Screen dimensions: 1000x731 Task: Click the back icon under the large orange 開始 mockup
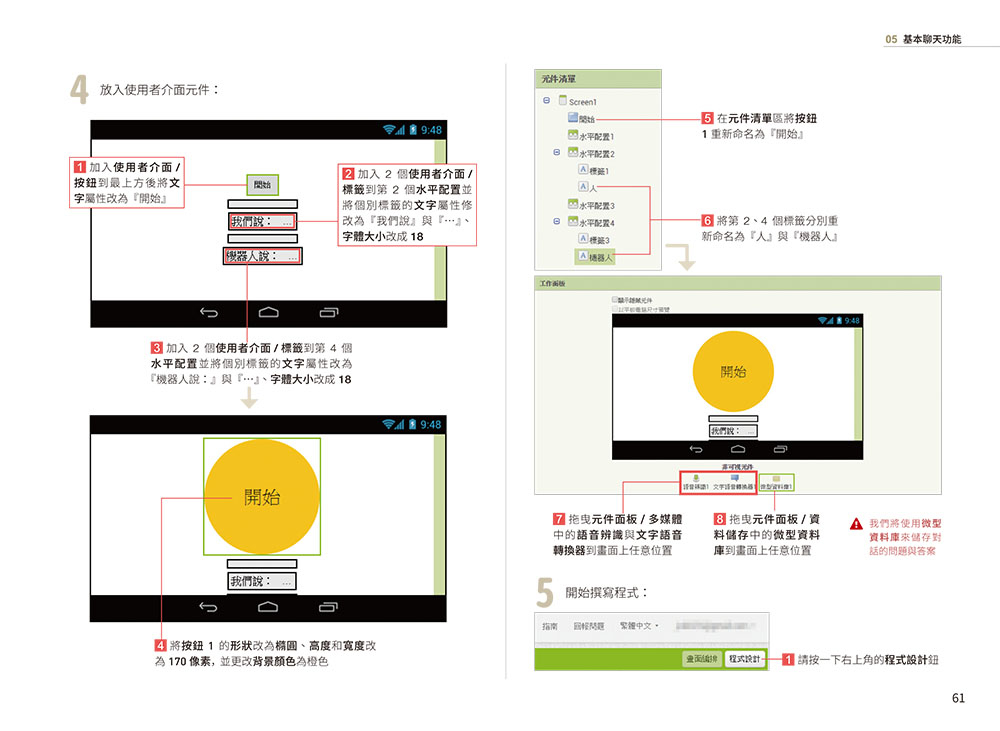click(x=208, y=607)
